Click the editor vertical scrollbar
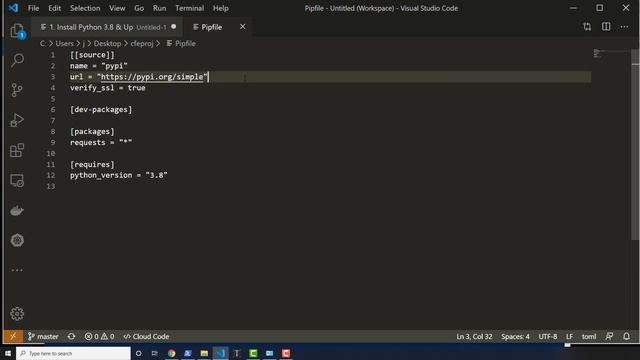The width and height of the screenshot is (640, 360). 635,143
